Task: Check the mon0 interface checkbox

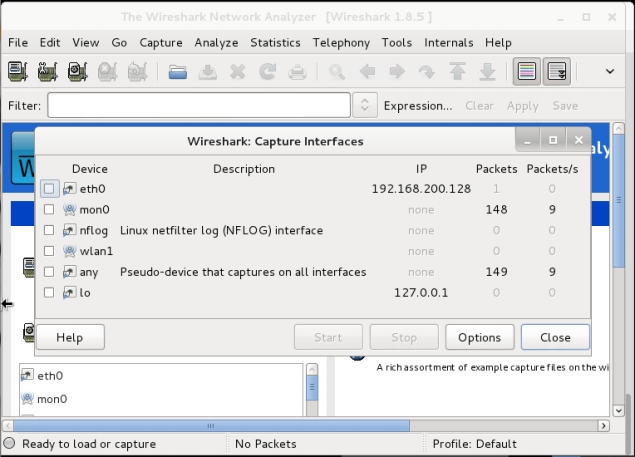Action: tap(49, 209)
